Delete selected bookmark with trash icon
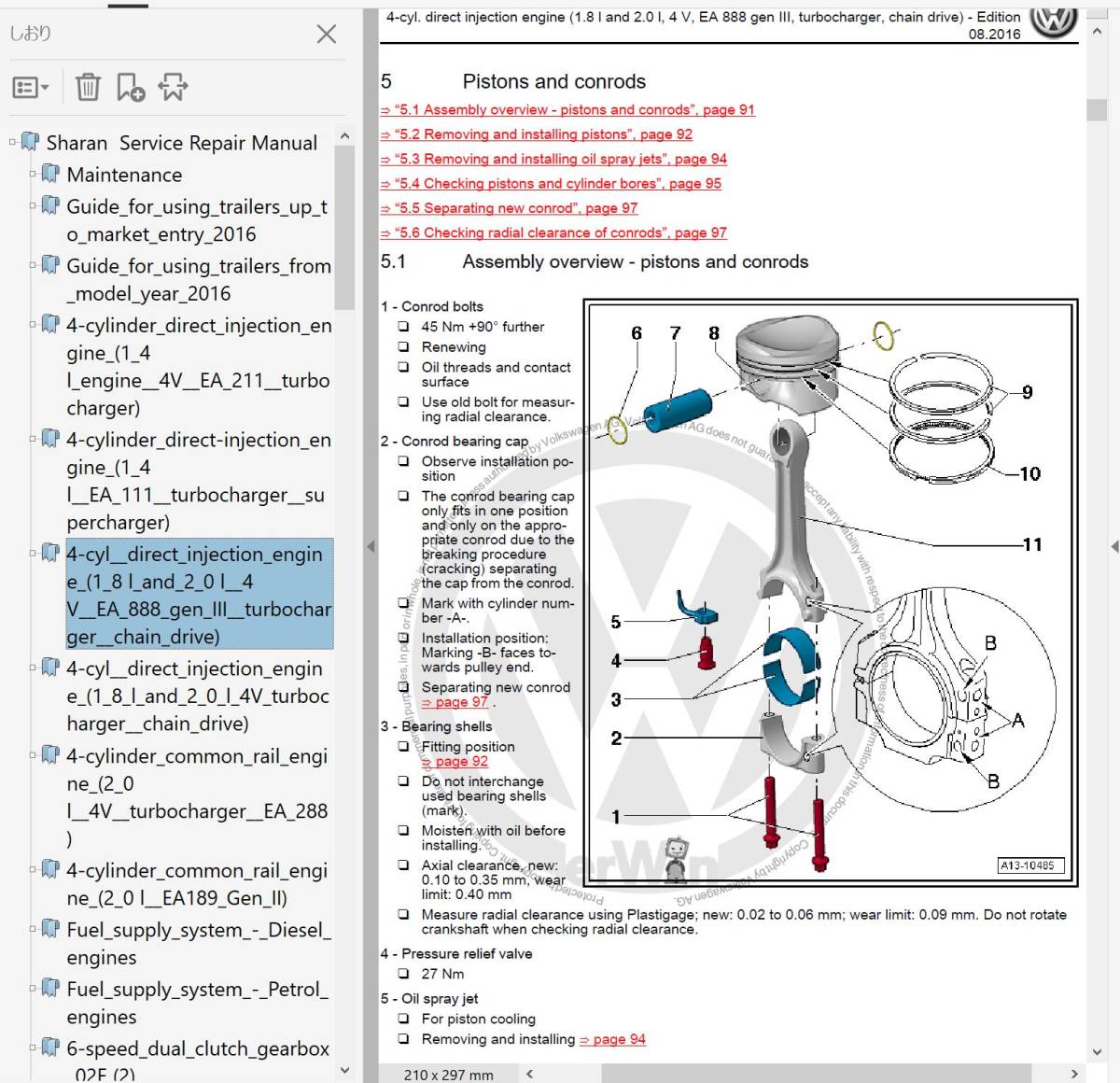The height and width of the screenshot is (1083, 1120). 88,87
